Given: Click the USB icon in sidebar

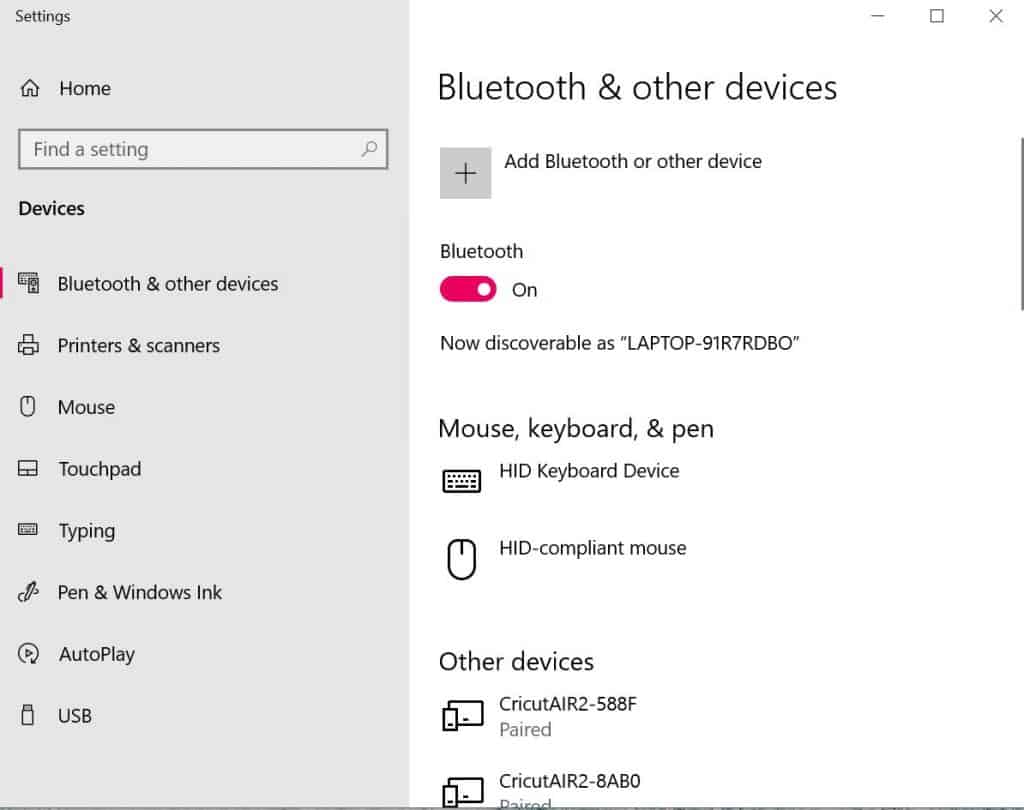Looking at the screenshot, I should (28, 716).
